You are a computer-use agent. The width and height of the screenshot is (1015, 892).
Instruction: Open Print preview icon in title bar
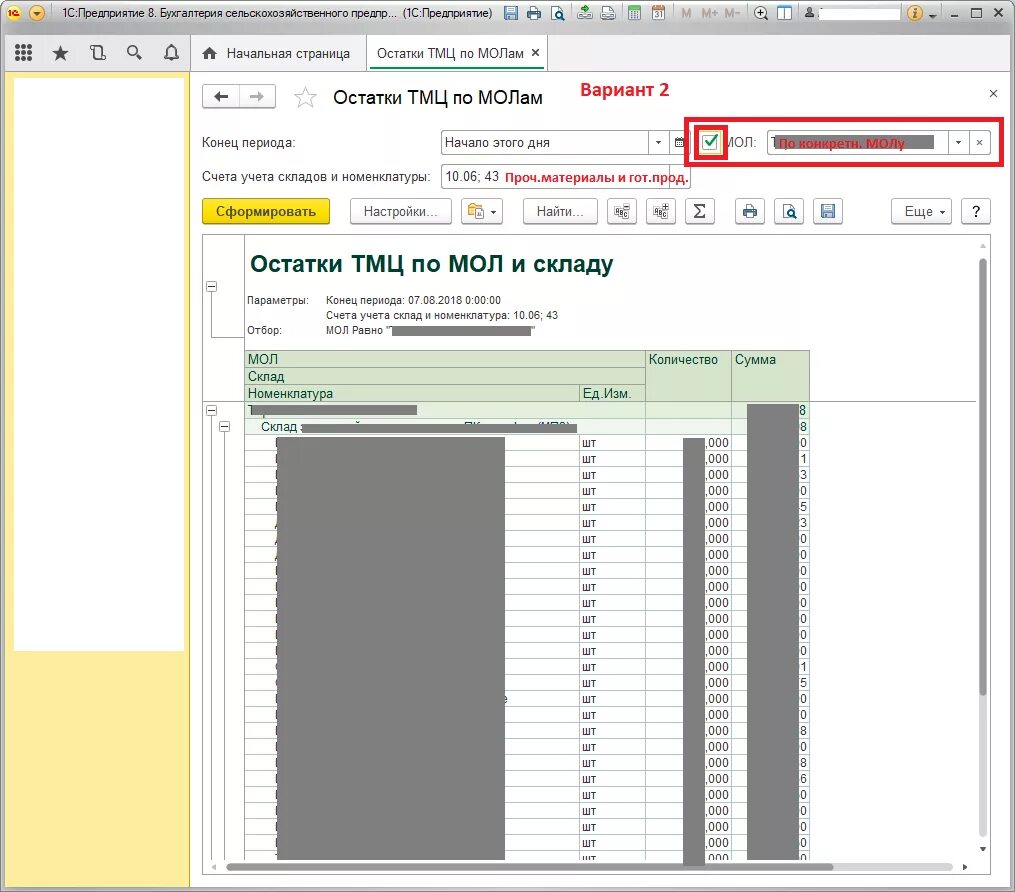click(557, 13)
